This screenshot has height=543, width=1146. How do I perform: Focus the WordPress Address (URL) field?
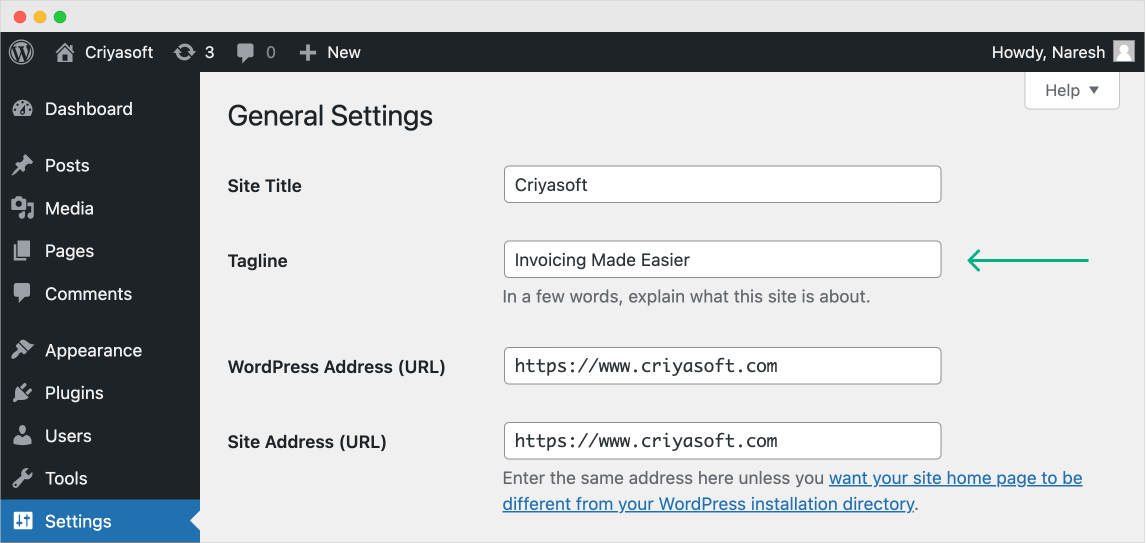pyautogui.click(x=722, y=365)
